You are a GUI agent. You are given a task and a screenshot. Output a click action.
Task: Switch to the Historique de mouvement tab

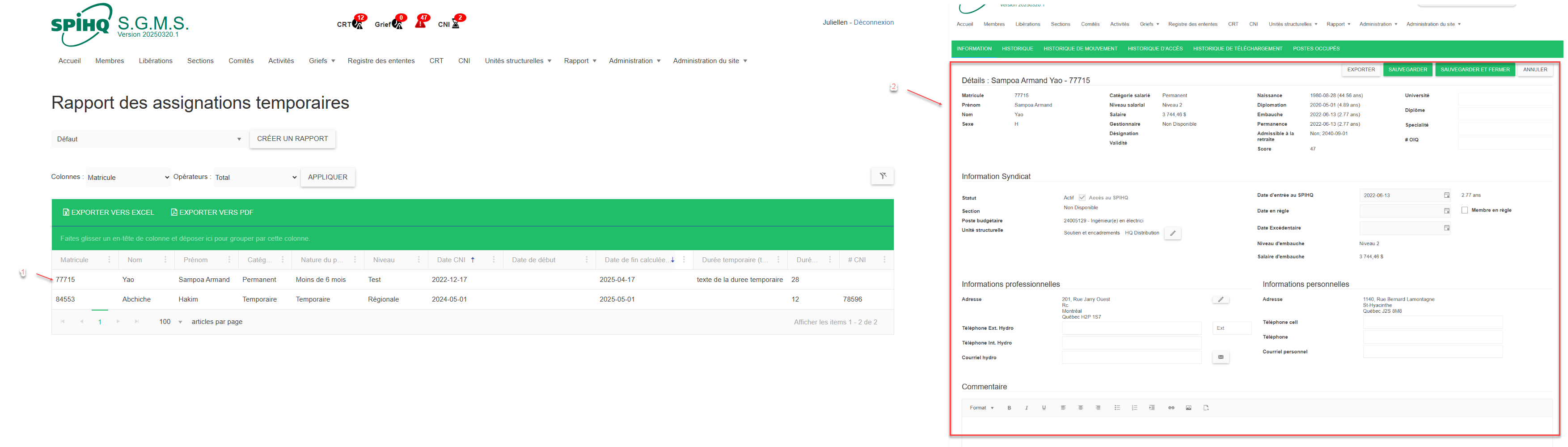tap(1080, 49)
